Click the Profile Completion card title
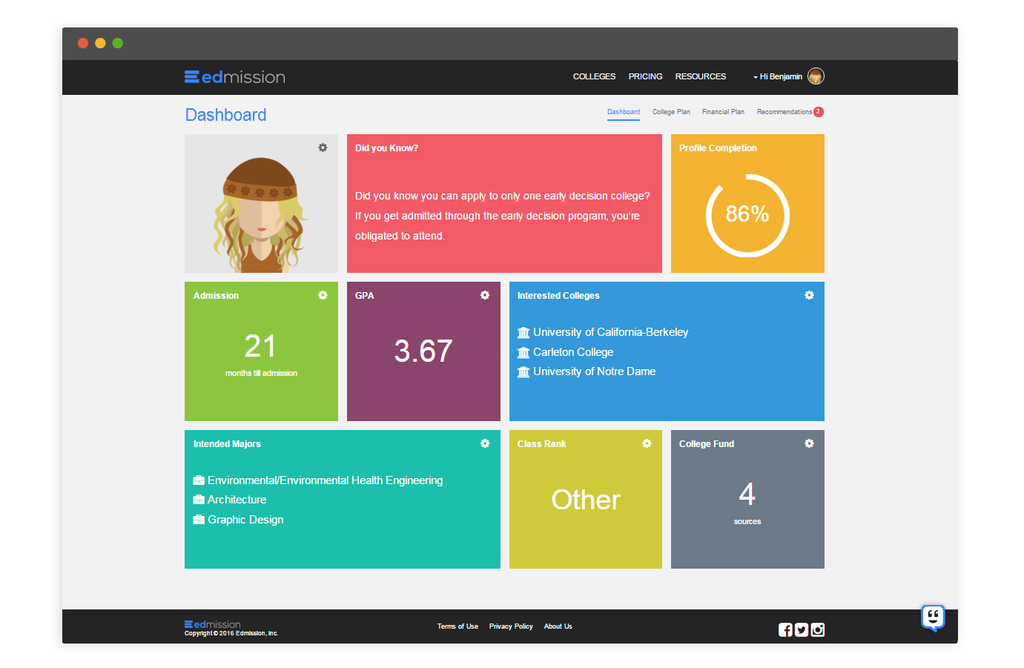 point(718,148)
